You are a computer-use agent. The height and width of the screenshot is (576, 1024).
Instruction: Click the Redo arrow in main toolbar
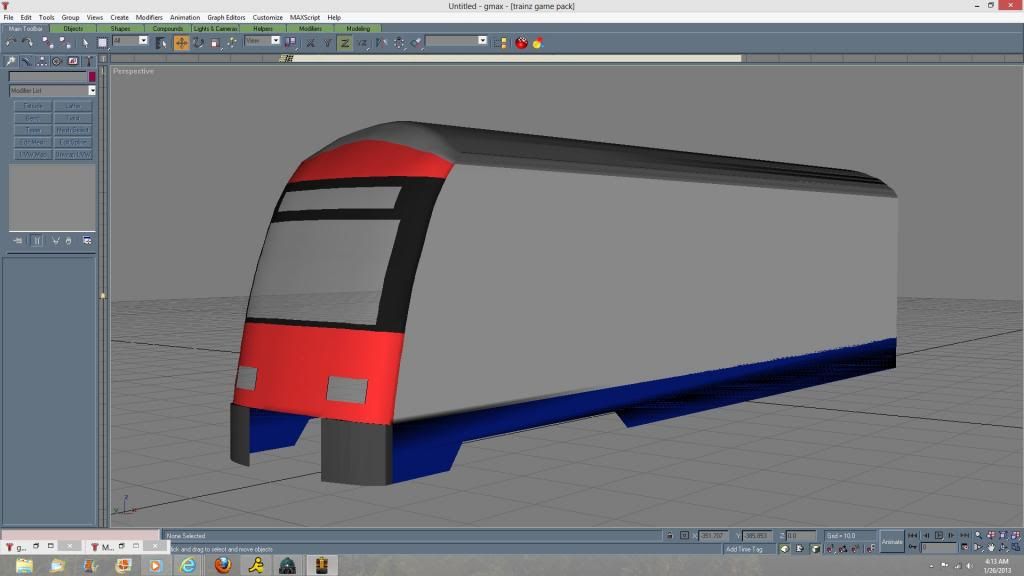pyautogui.click(x=27, y=42)
